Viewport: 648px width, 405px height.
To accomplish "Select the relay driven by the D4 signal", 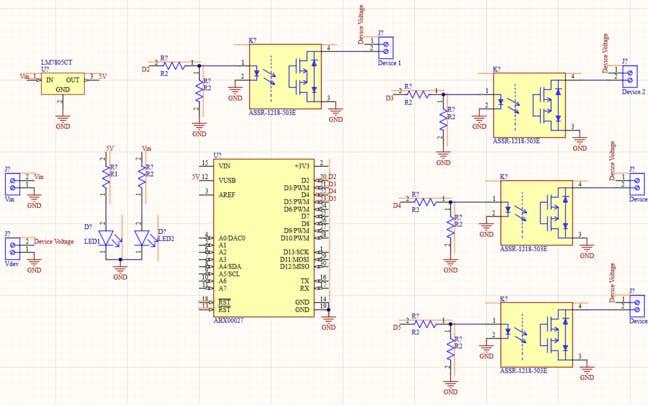I will [x=536, y=213].
